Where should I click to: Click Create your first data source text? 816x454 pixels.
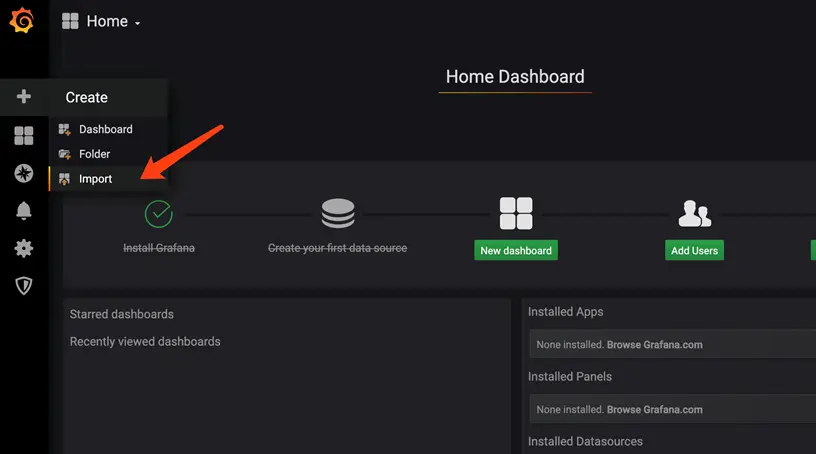click(337, 248)
